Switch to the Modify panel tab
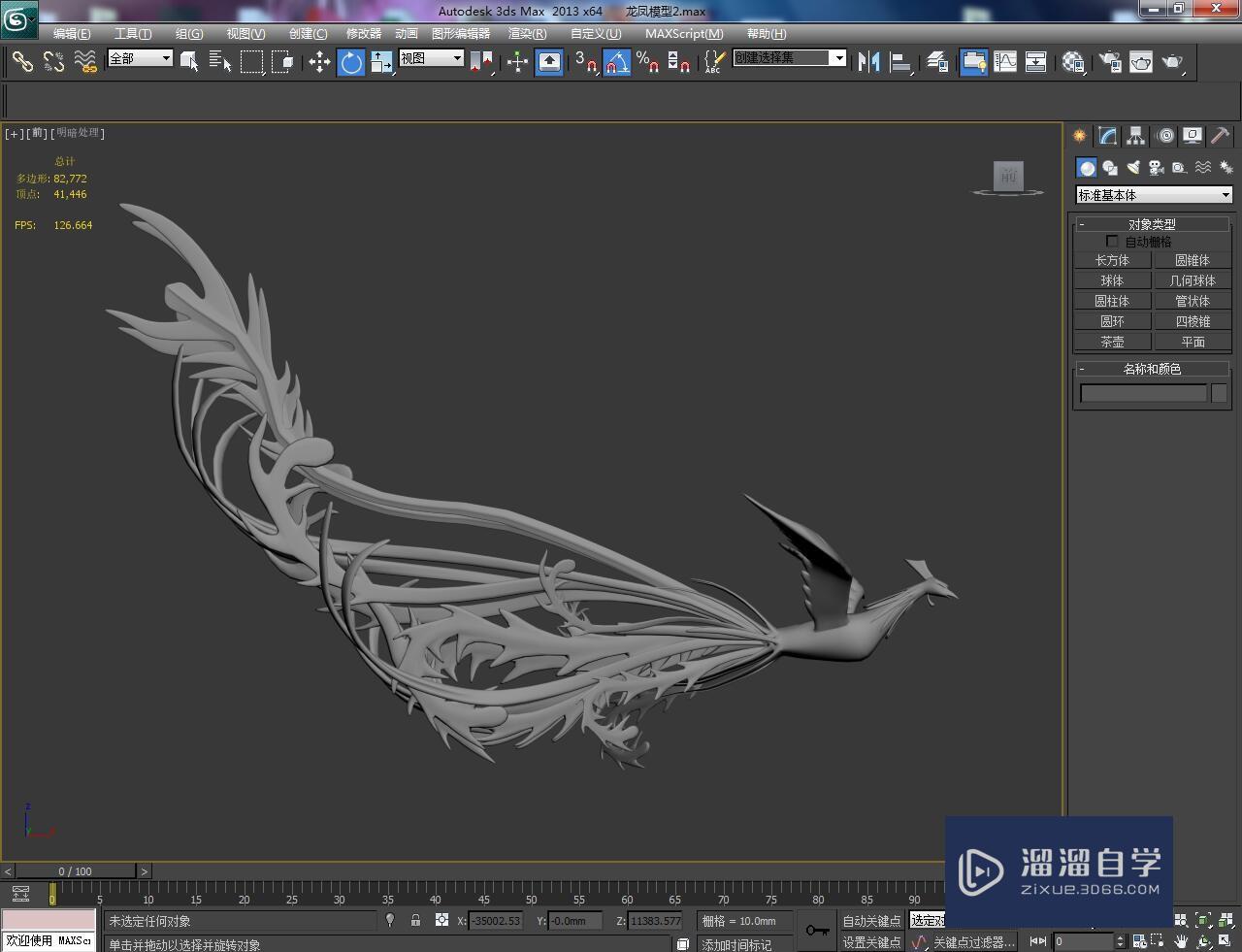Image resolution: width=1242 pixels, height=952 pixels. click(1108, 136)
